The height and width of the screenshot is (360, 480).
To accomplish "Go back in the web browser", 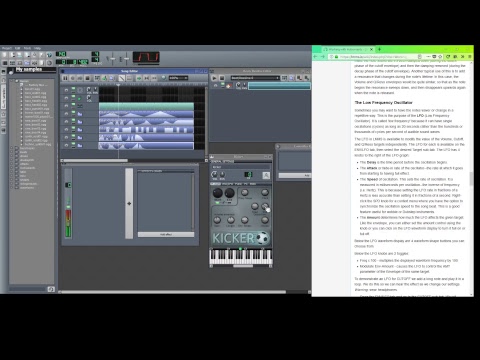I will [316, 57].
